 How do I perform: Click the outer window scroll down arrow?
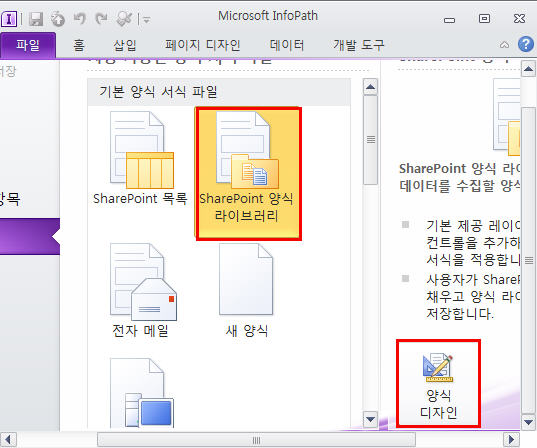[528, 422]
